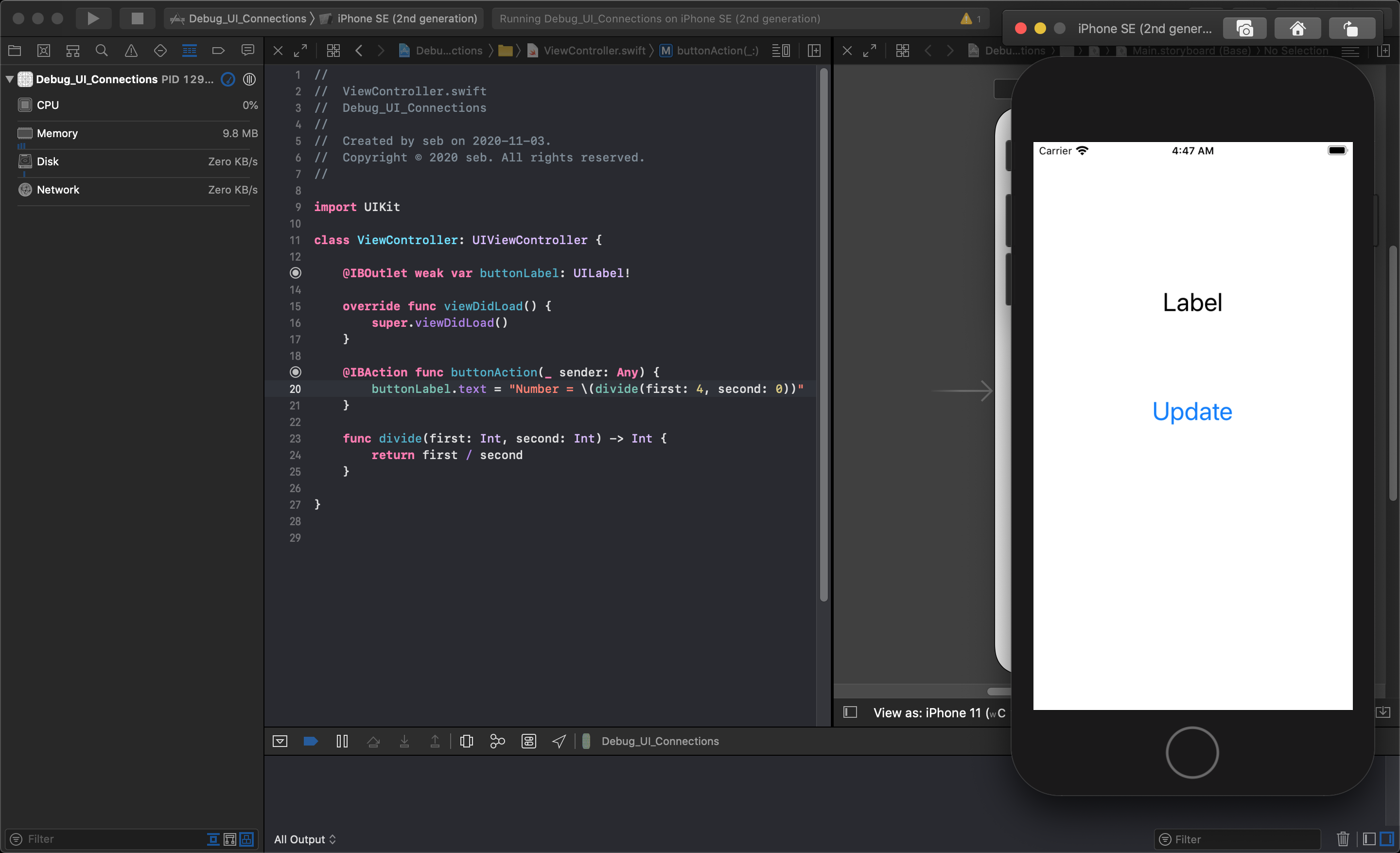Open the related items grid menu in left editor
Screen dimensions: 1400x853
tap(333, 51)
